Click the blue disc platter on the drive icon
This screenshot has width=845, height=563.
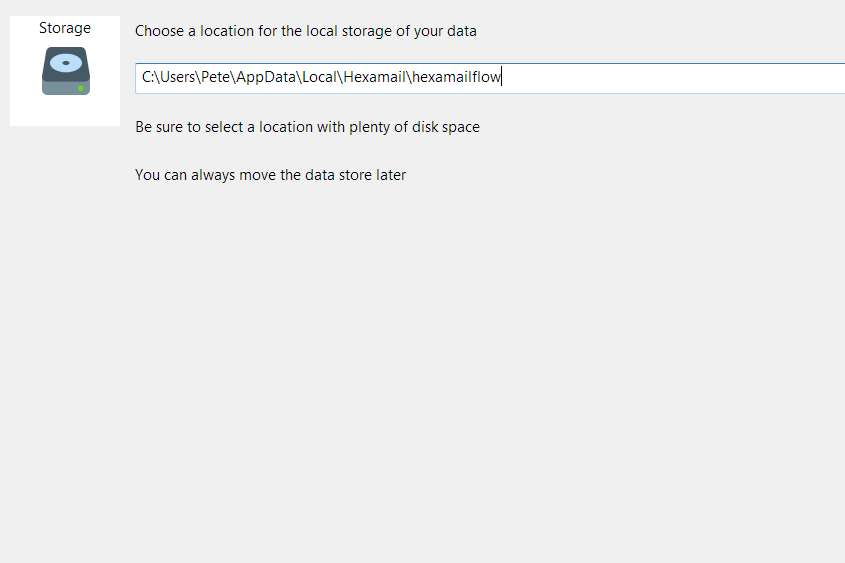[66, 63]
